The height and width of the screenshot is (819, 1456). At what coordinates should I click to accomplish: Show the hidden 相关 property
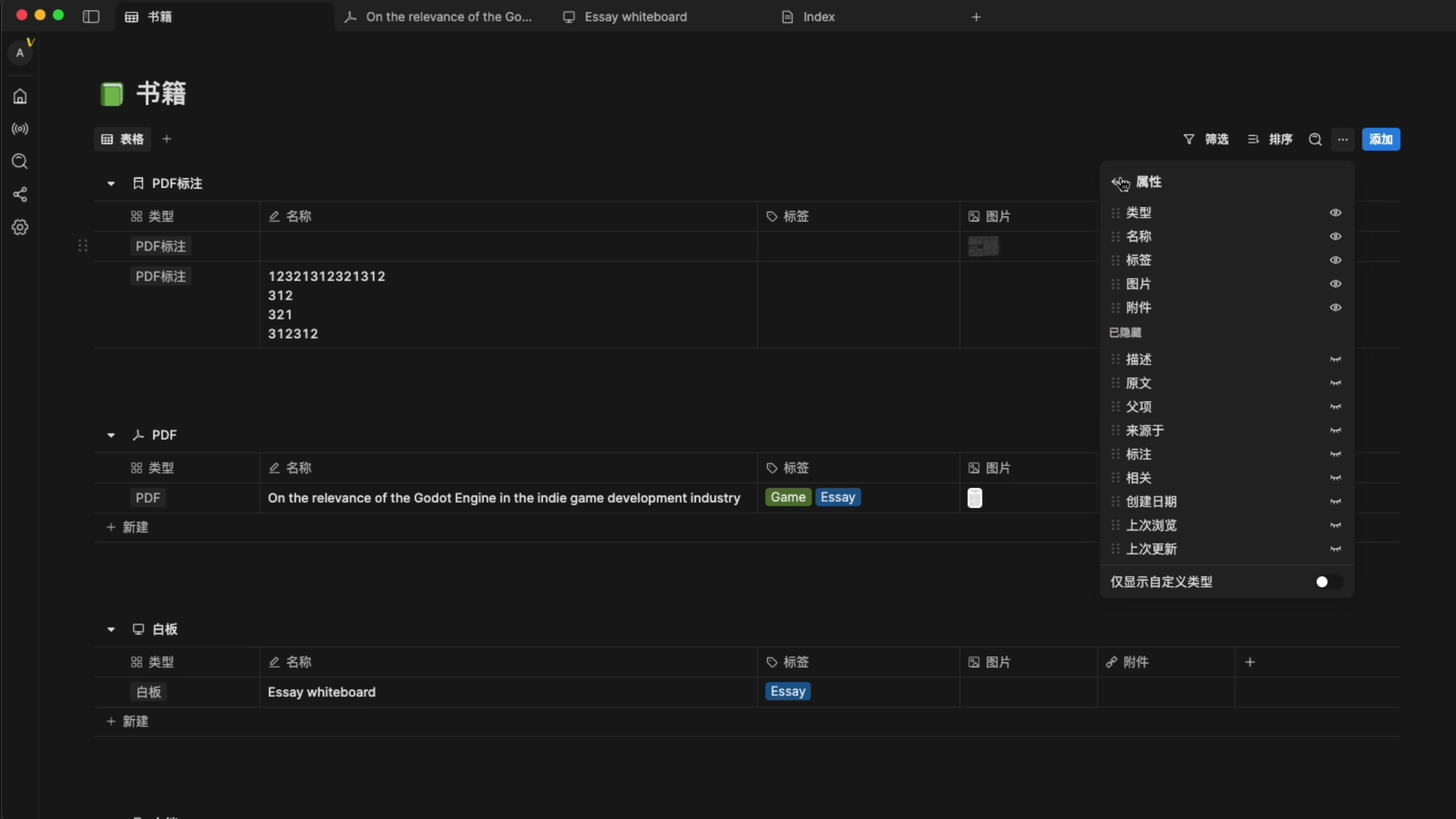coord(1335,478)
